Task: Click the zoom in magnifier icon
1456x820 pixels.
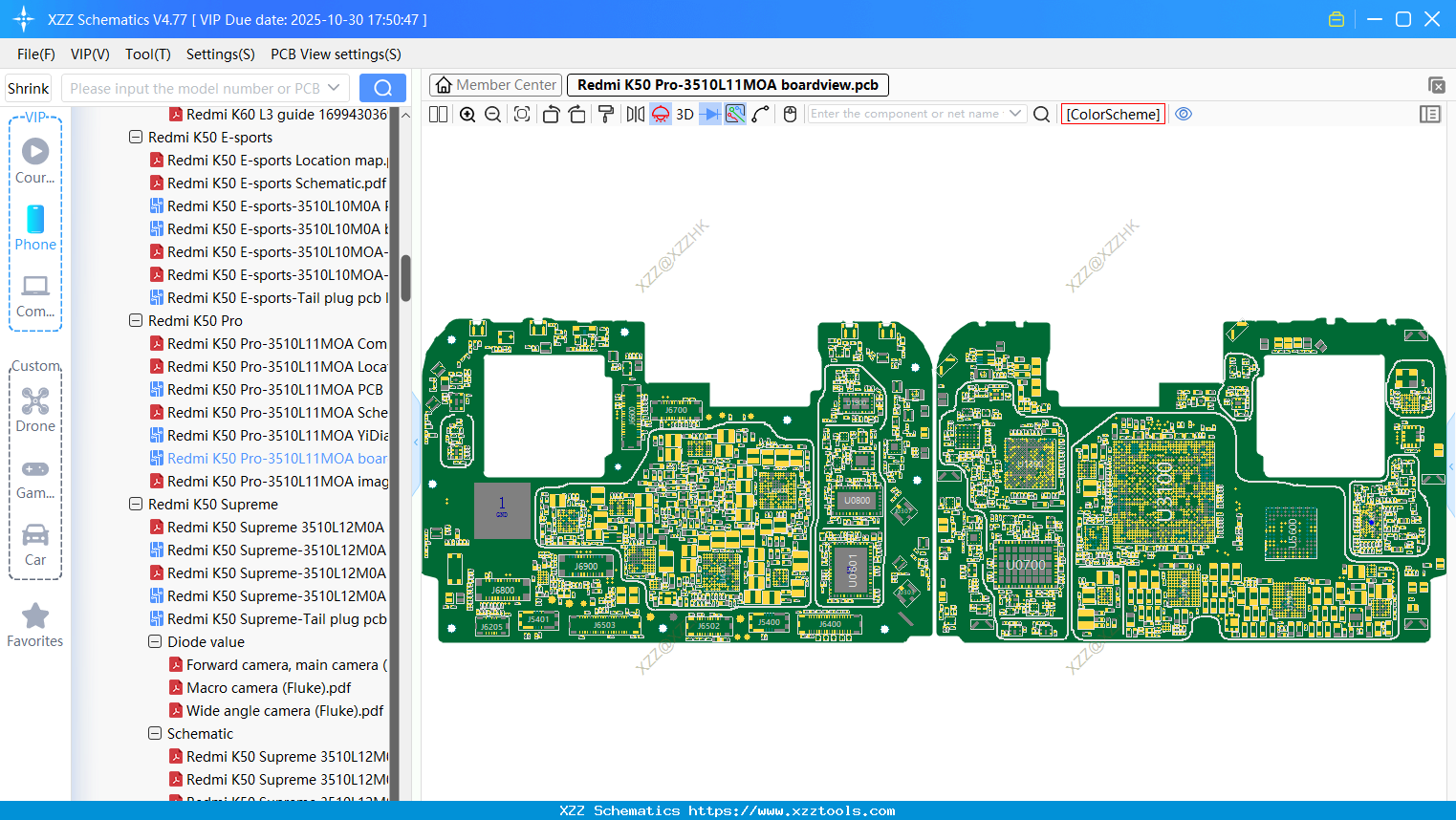Action: click(x=467, y=115)
